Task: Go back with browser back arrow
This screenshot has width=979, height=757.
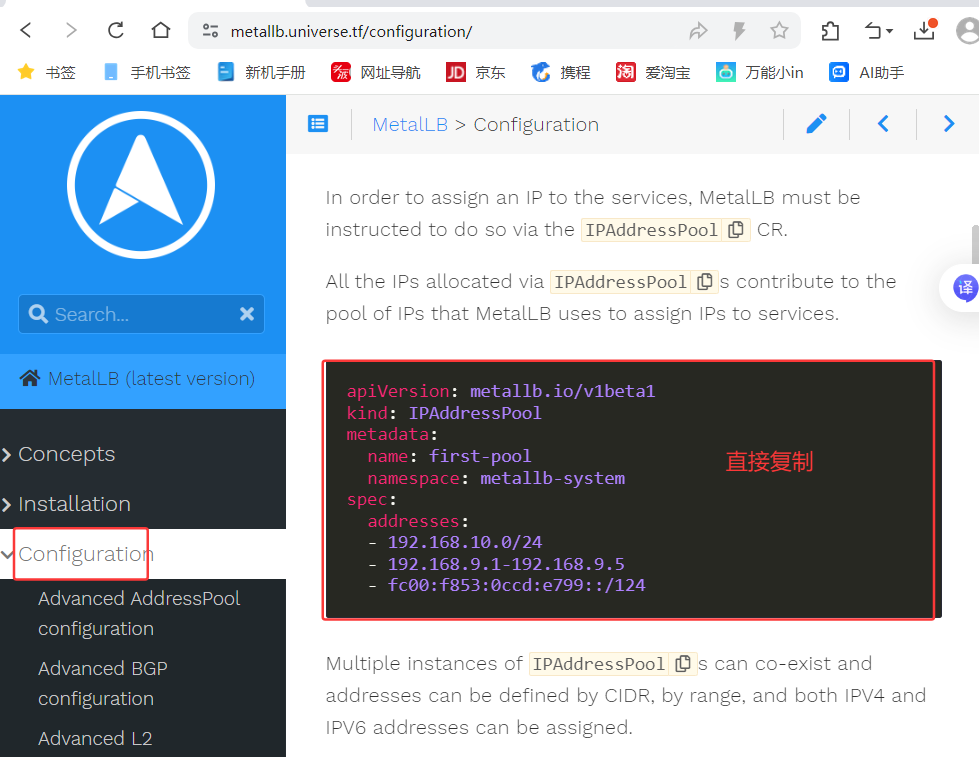Action: (x=26, y=30)
